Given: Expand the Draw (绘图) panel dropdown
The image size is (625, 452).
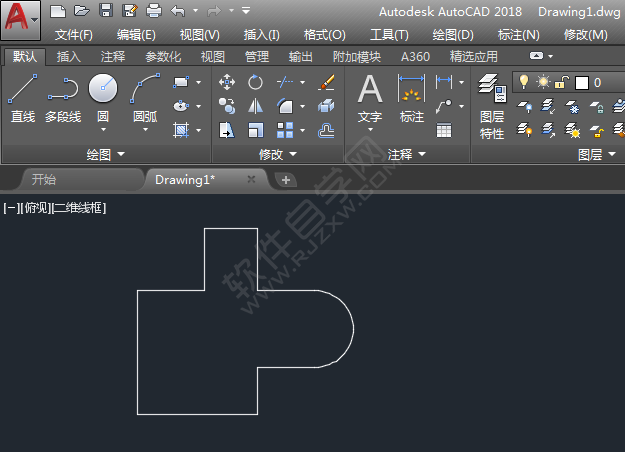Looking at the screenshot, I should click(x=106, y=155).
